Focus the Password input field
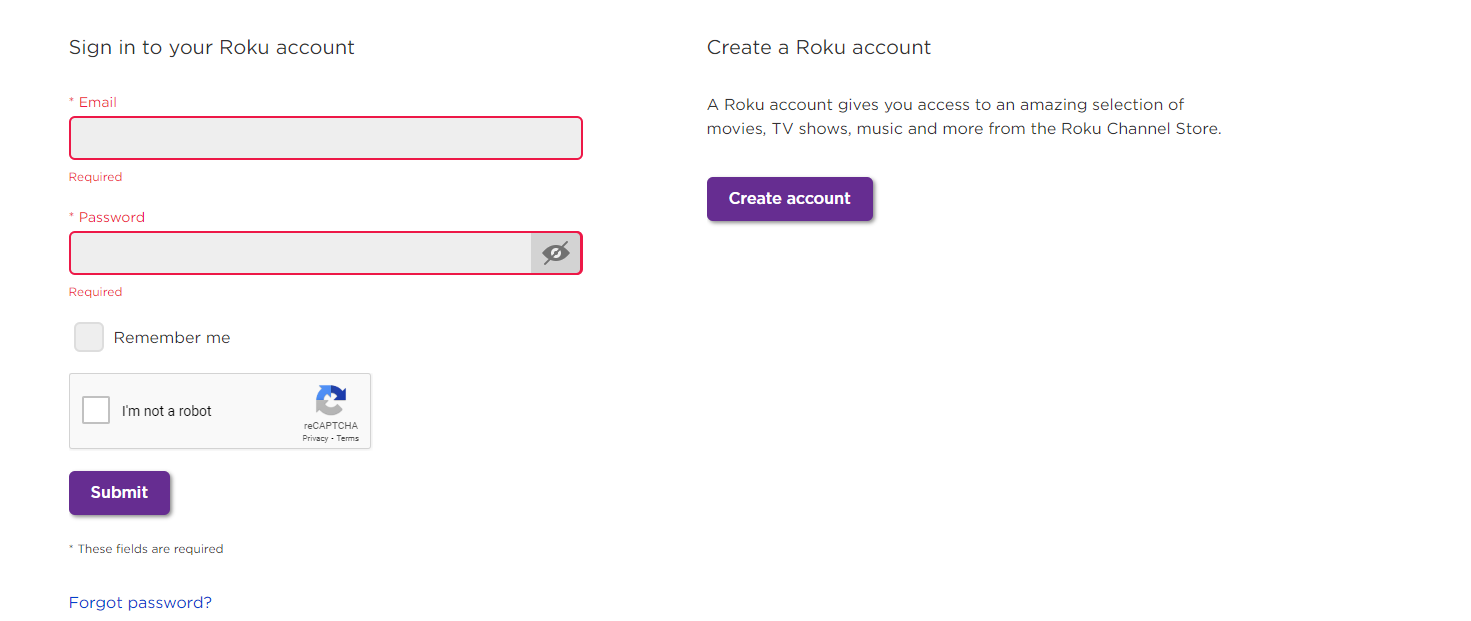 (300, 253)
